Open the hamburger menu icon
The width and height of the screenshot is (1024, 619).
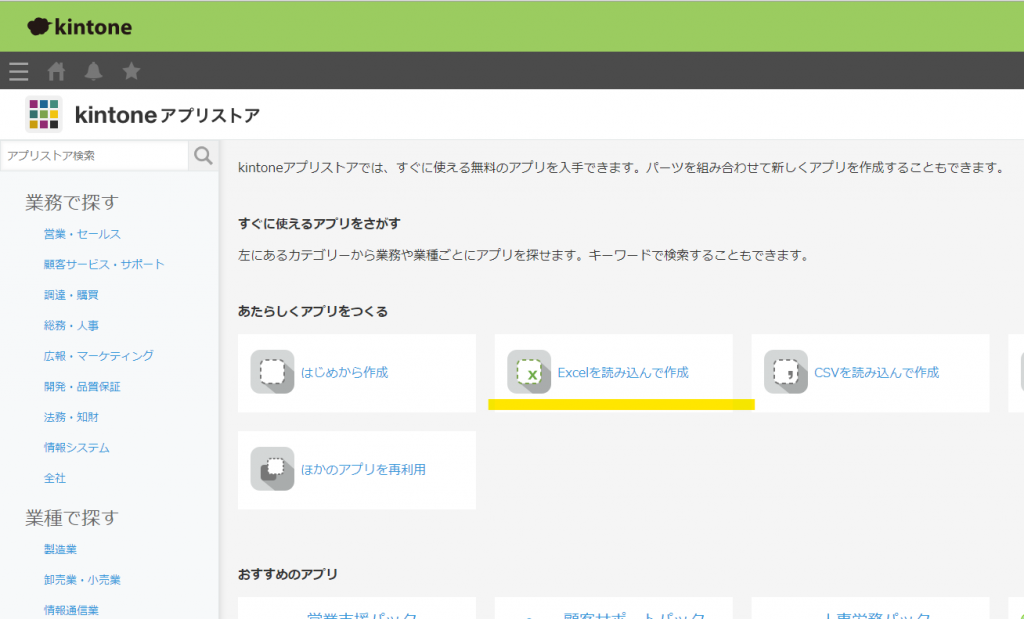coord(19,71)
